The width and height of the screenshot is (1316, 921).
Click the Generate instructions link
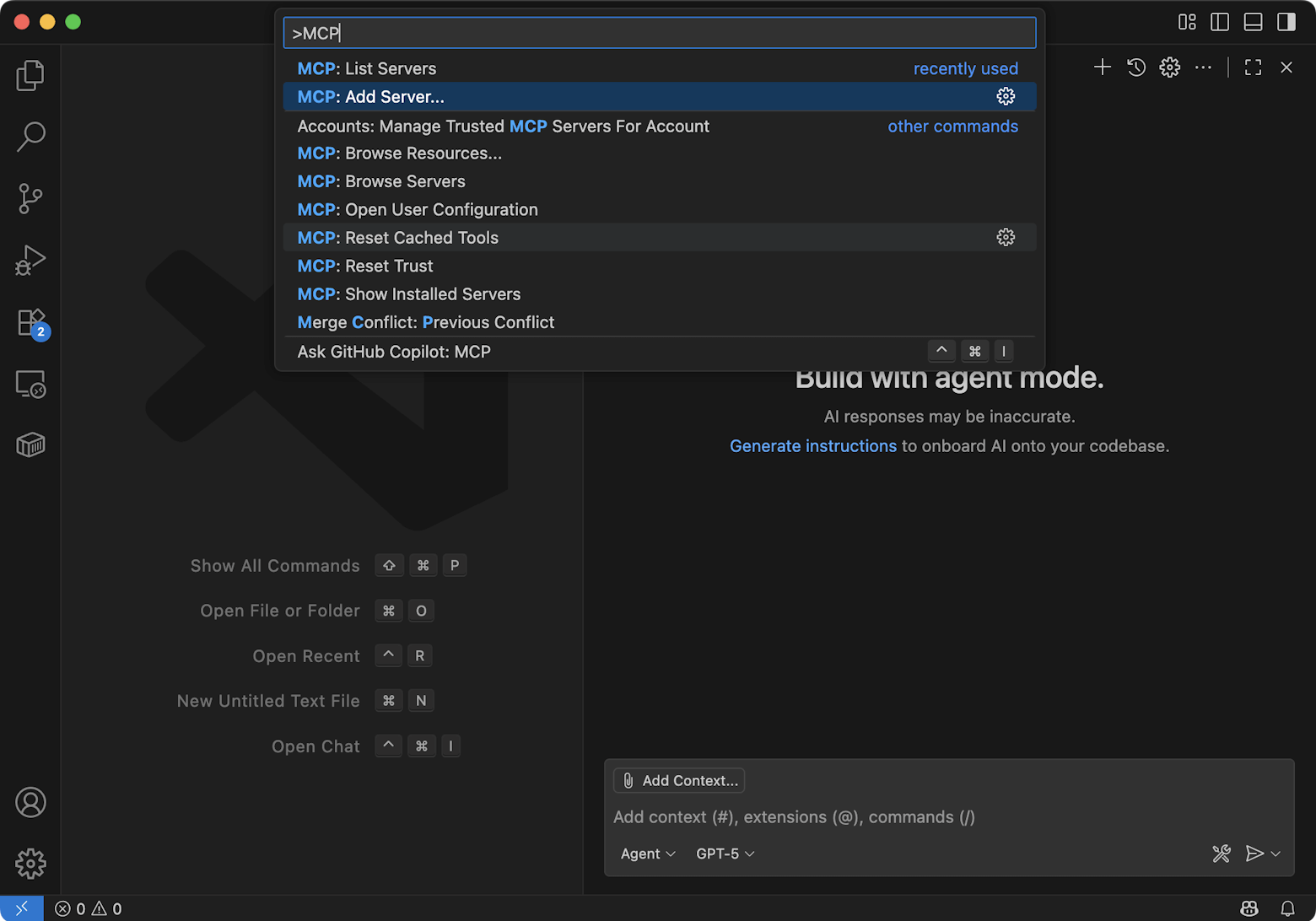point(813,446)
